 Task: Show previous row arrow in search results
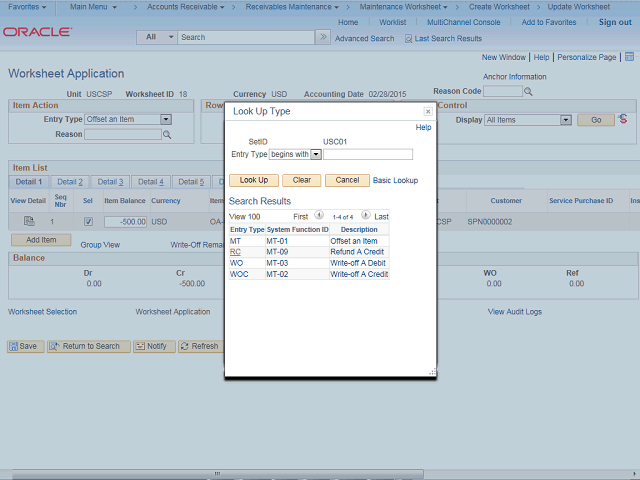pos(319,215)
